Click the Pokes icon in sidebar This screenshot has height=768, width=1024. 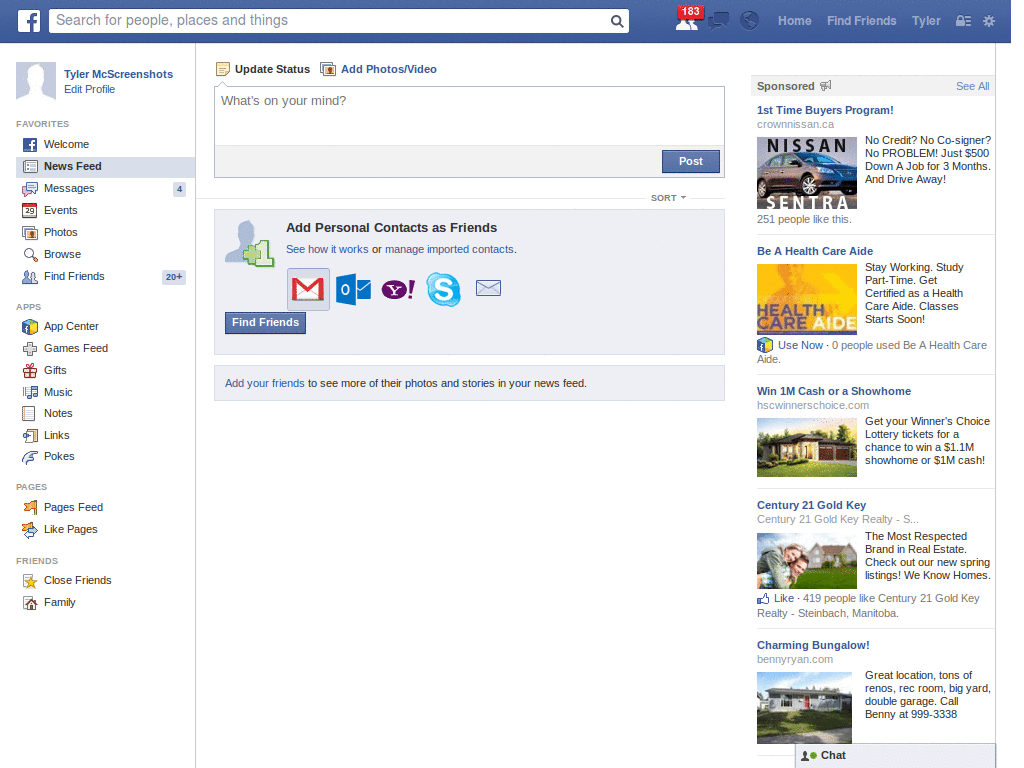(x=30, y=457)
